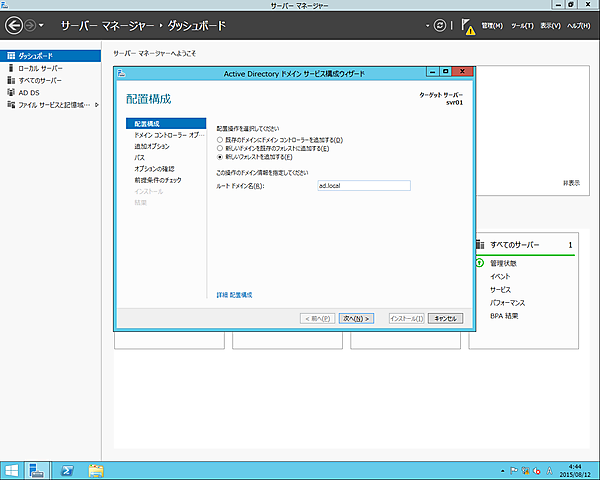
Task: Close the AD DS configuration wizard
Action: tap(462, 72)
